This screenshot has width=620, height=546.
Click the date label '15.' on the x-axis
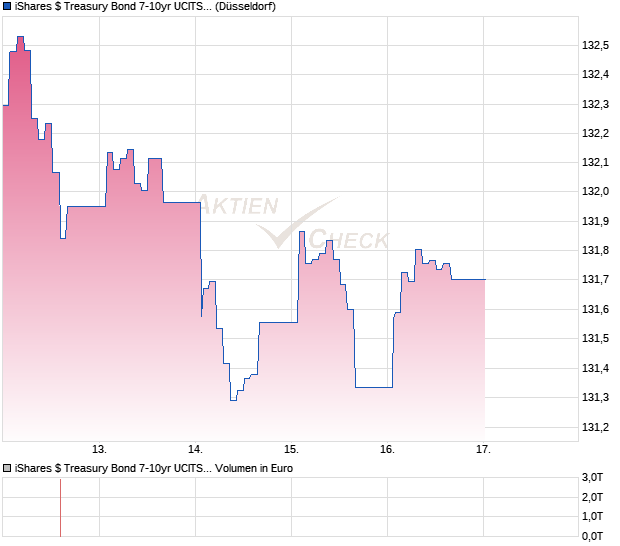click(x=291, y=450)
